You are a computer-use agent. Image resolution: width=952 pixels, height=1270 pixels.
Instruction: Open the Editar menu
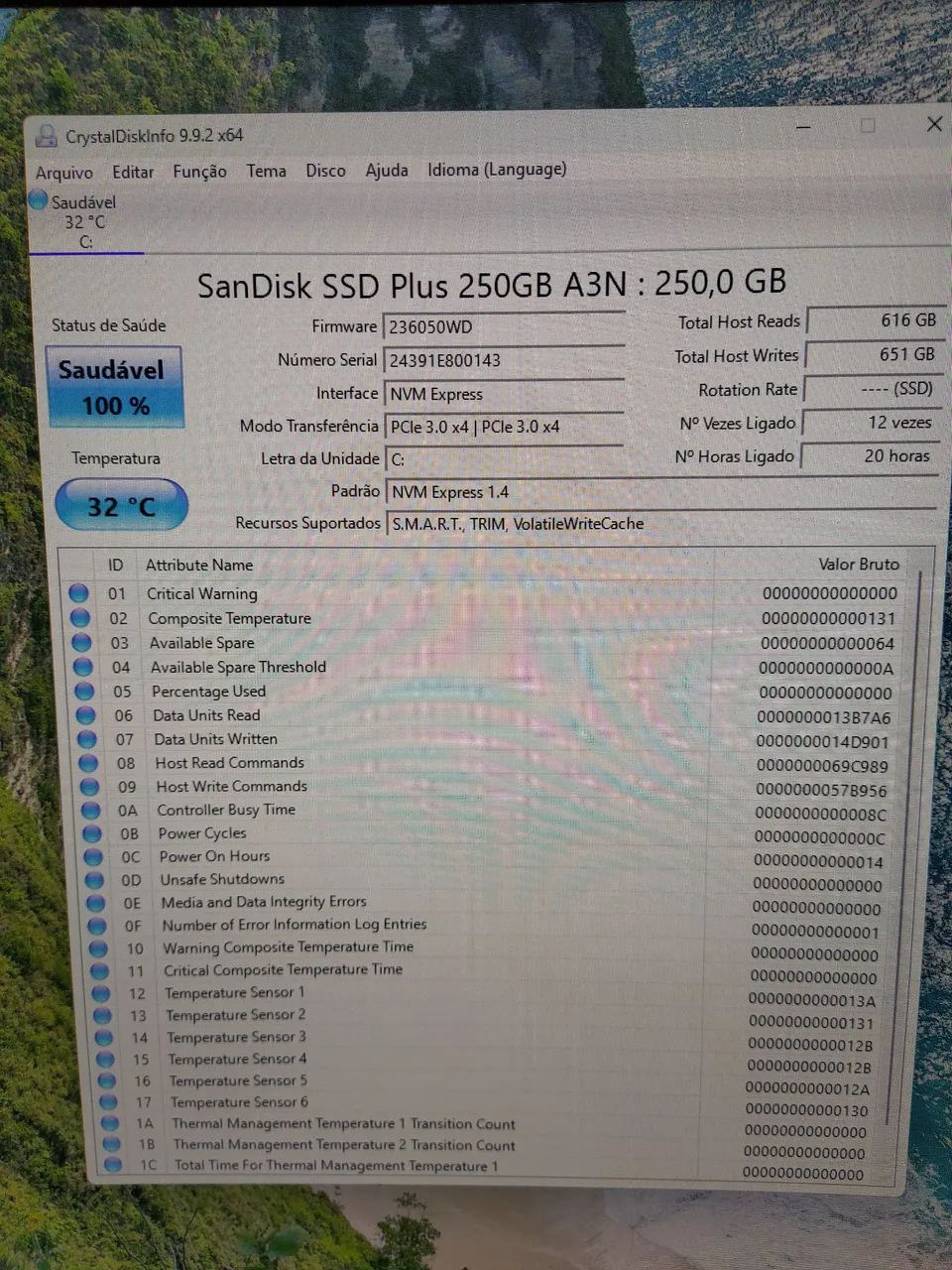(133, 172)
